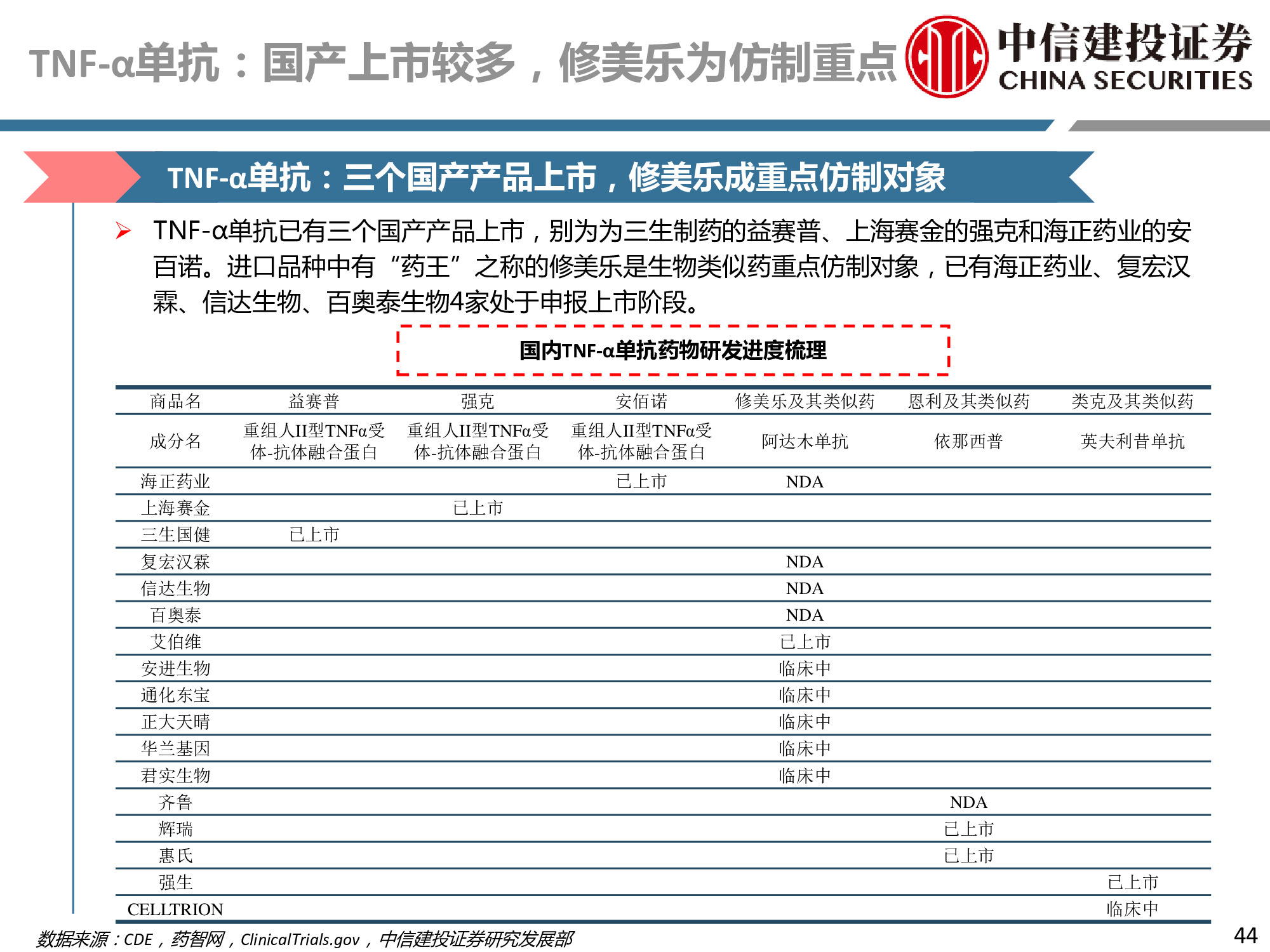Click 'NDA' in the 百奥泰 row
Viewport: 1270px width, 952px height.
click(805, 615)
